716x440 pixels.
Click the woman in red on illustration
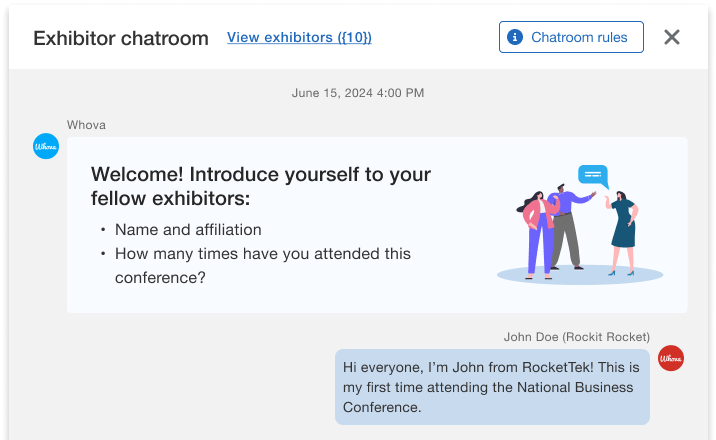[x=537, y=232]
